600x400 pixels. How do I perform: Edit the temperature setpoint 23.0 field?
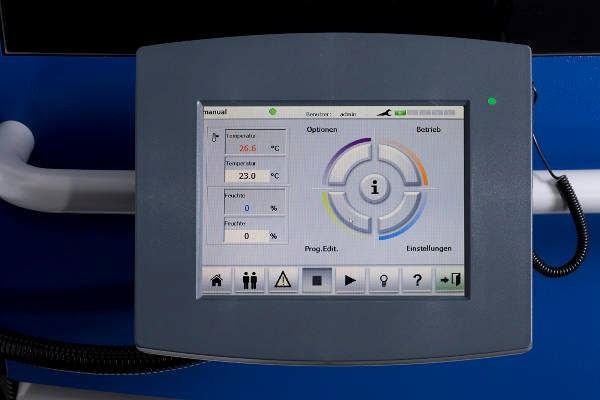[x=247, y=176]
